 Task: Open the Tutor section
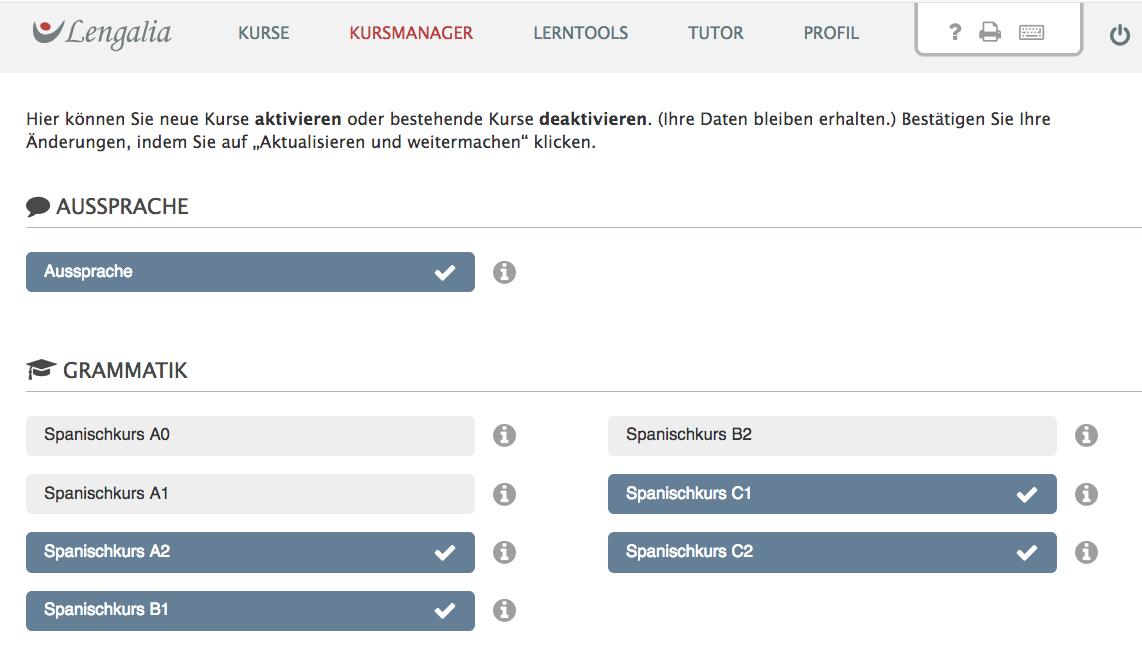click(716, 33)
